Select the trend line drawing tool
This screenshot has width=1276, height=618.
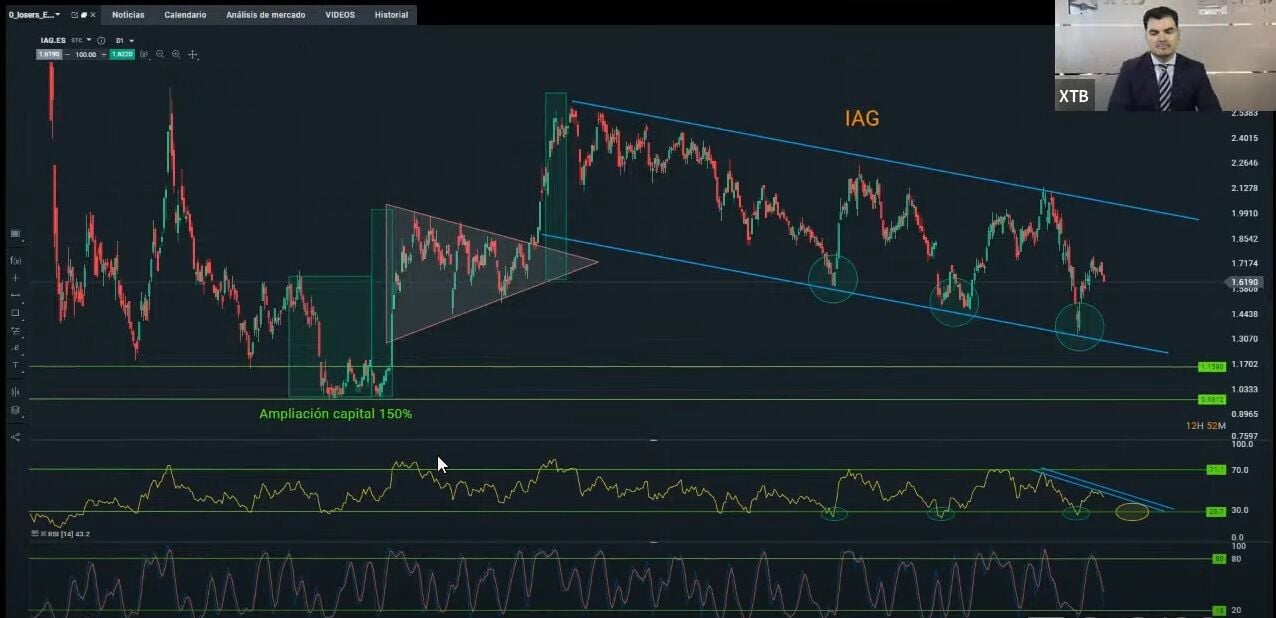tap(15, 296)
